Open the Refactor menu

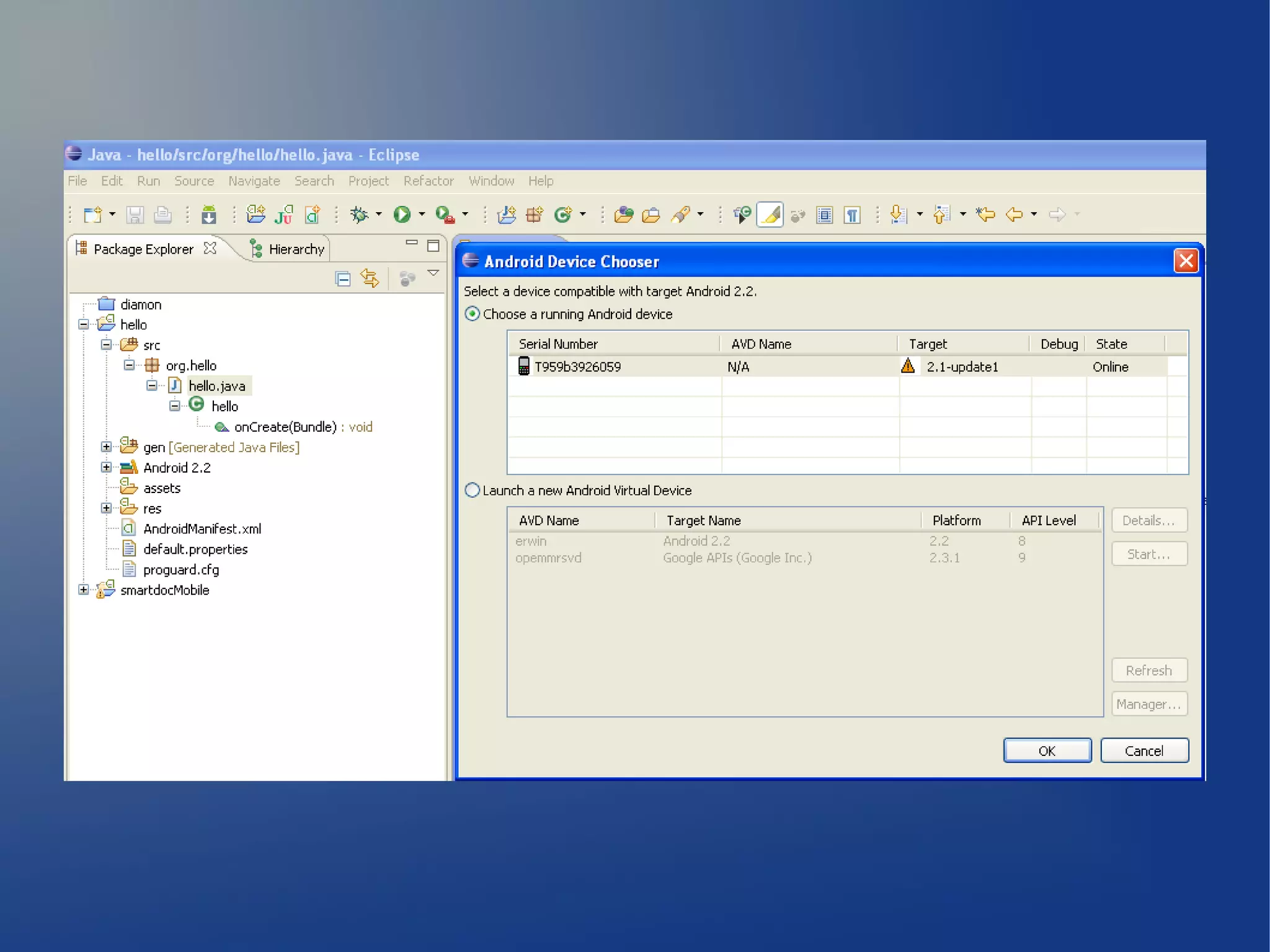tap(428, 180)
